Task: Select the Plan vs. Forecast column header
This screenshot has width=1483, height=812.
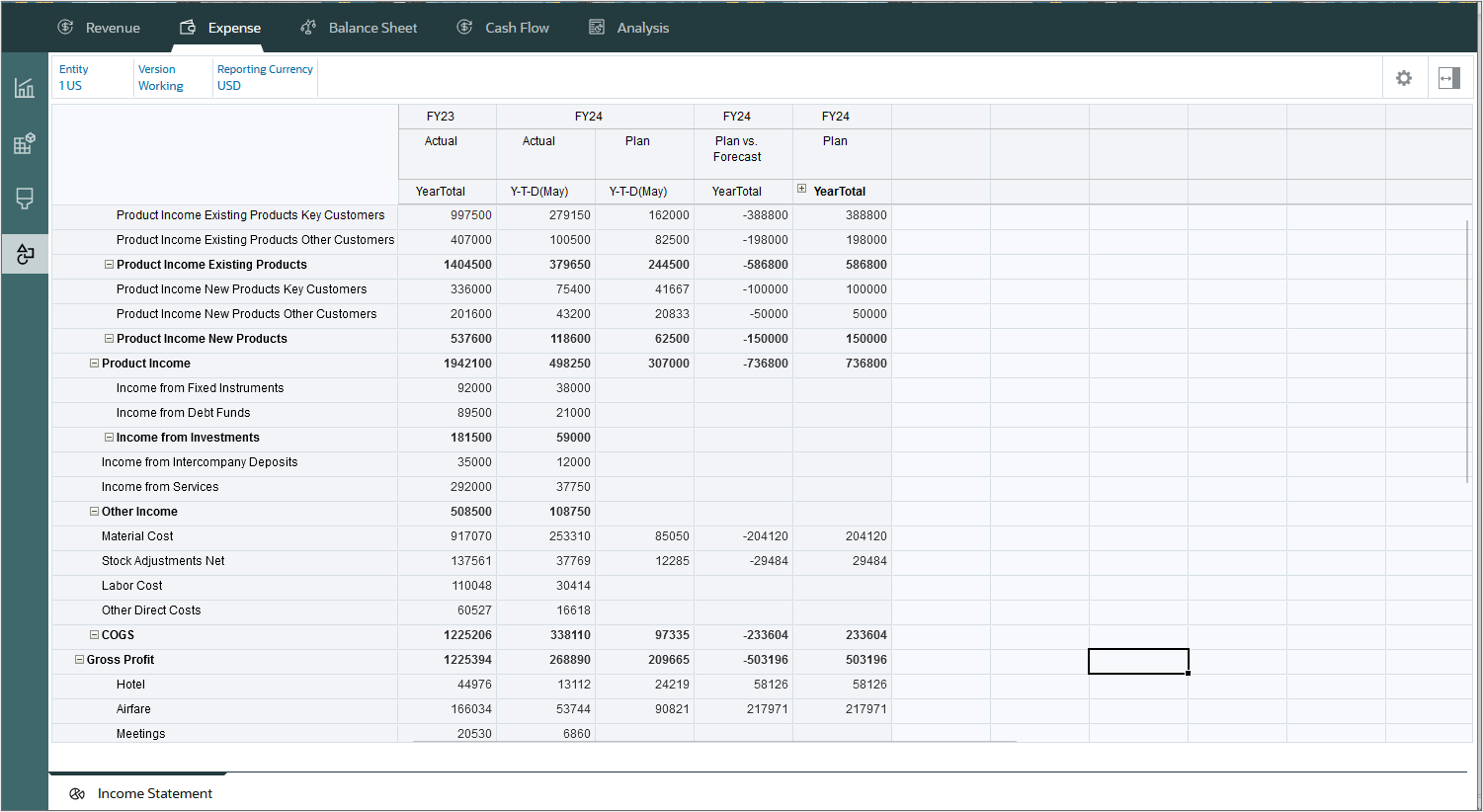Action: pos(743,154)
